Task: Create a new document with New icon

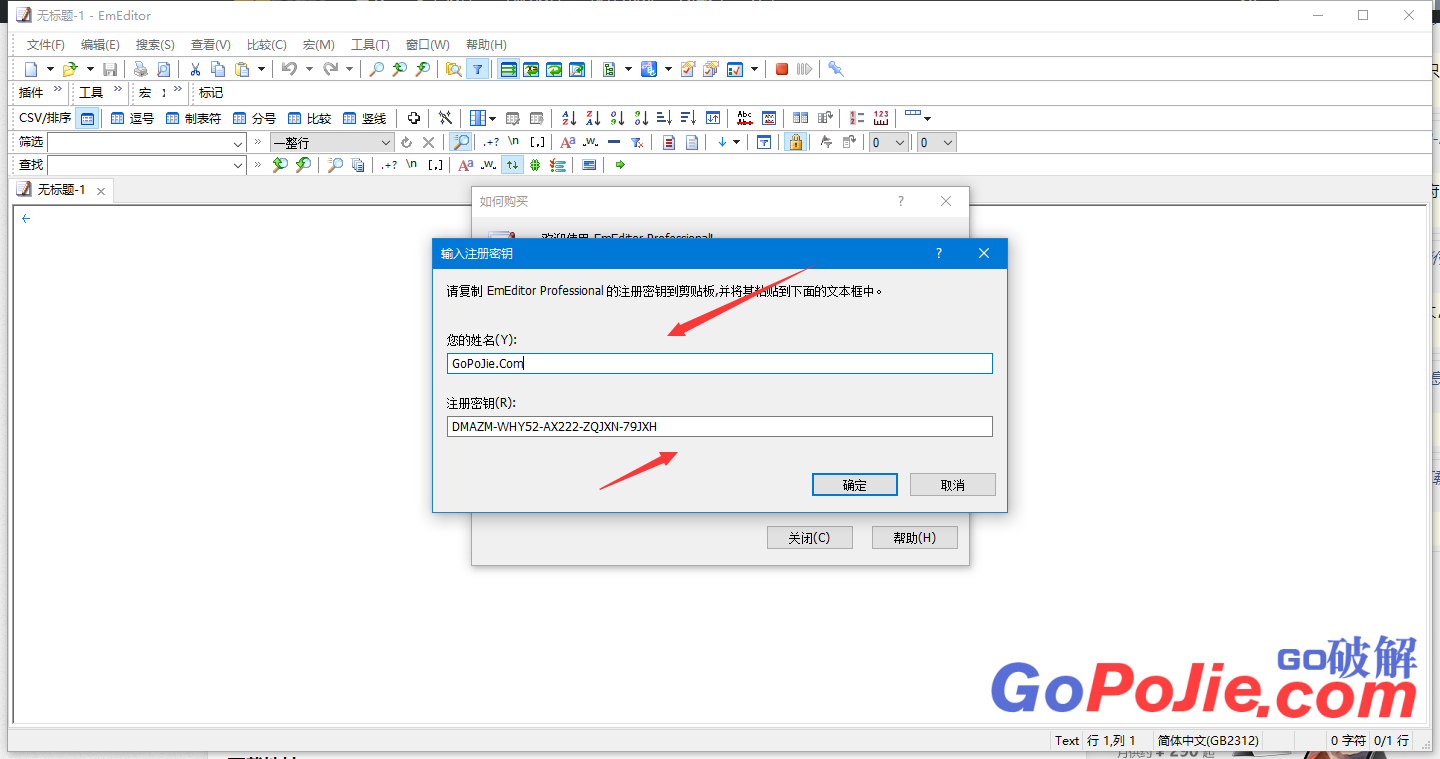Action: 31,69
